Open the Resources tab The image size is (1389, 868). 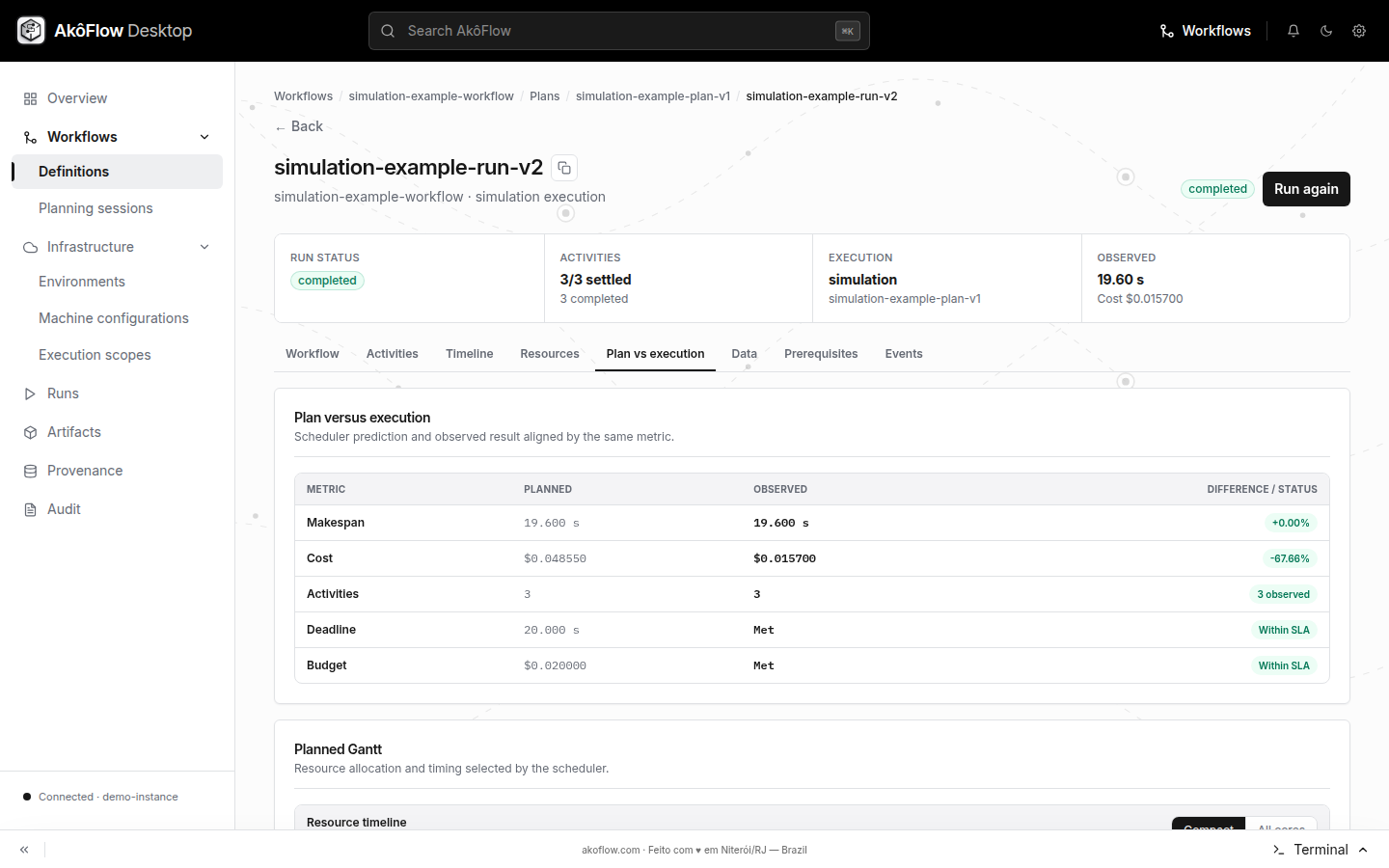click(550, 354)
